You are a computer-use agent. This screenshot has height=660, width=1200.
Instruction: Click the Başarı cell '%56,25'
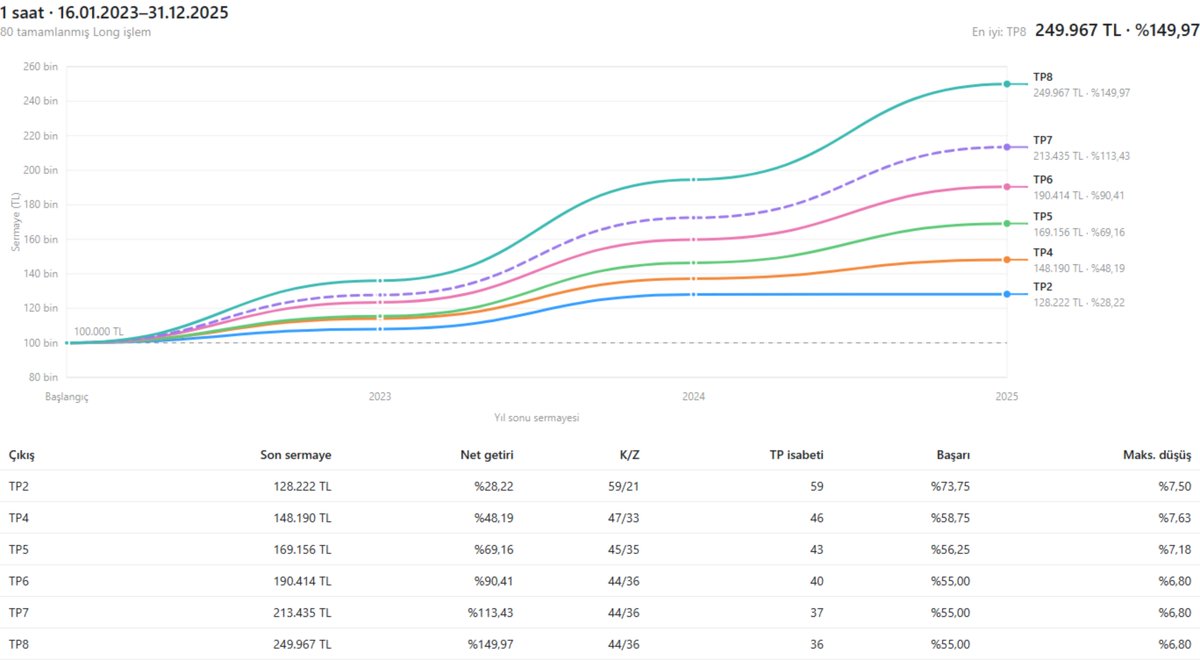coord(951,549)
